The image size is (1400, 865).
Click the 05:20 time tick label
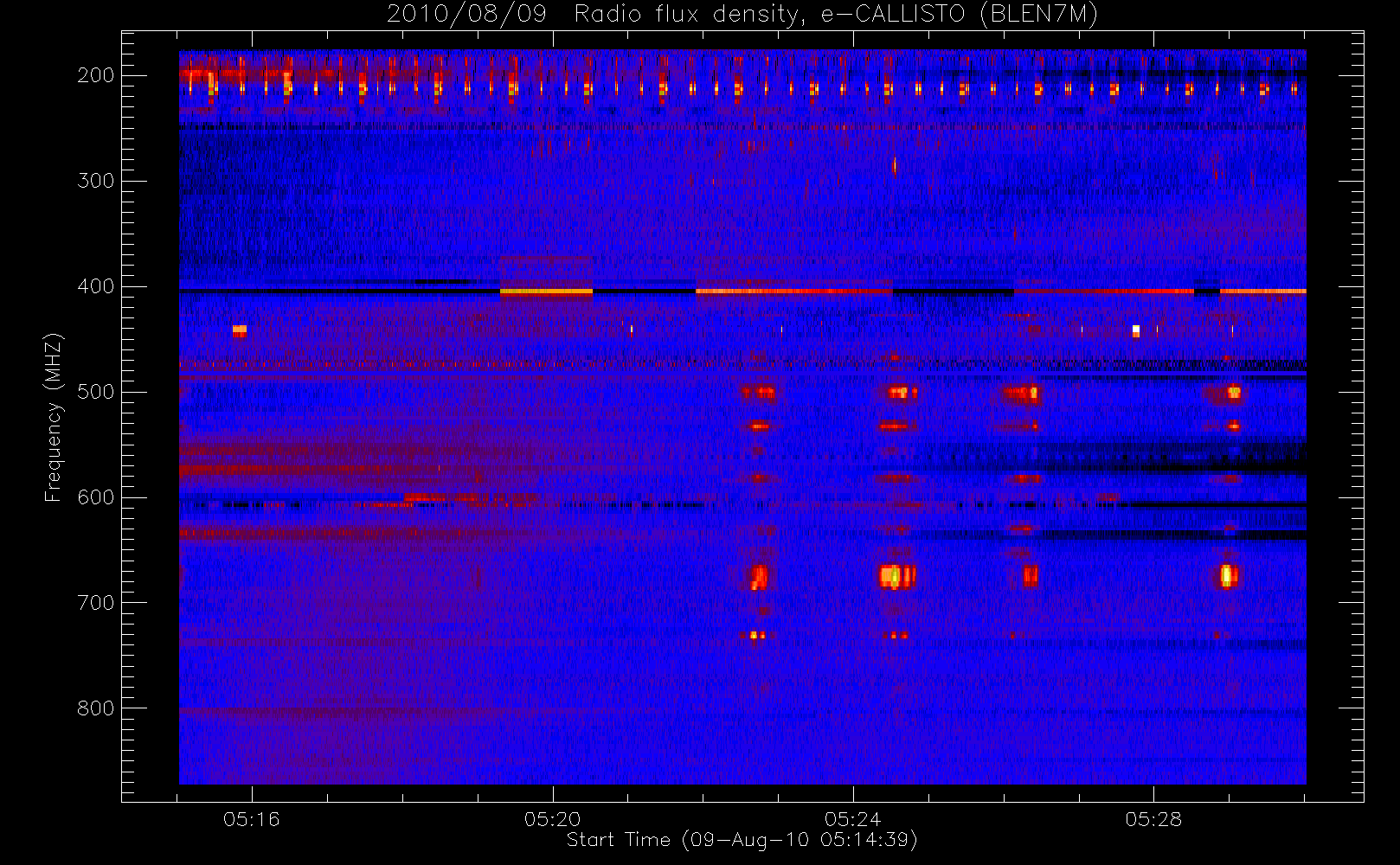pyautogui.click(x=552, y=818)
